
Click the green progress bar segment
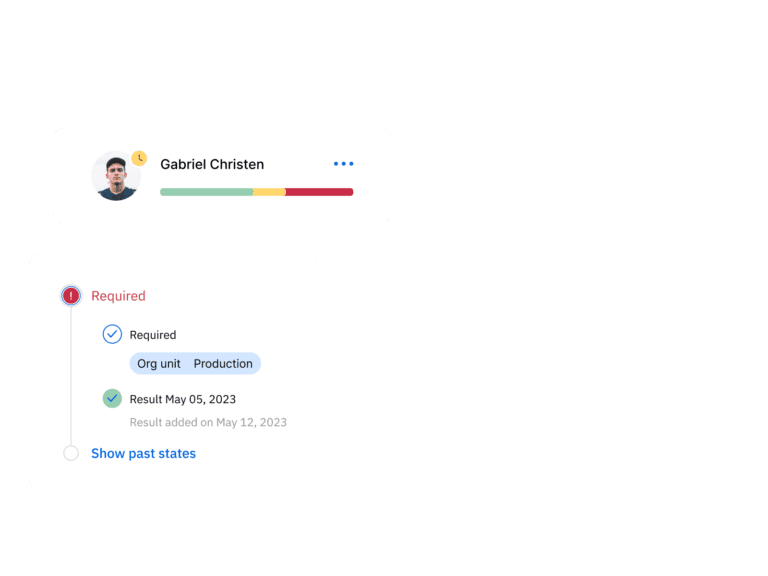(x=206, y=192)
